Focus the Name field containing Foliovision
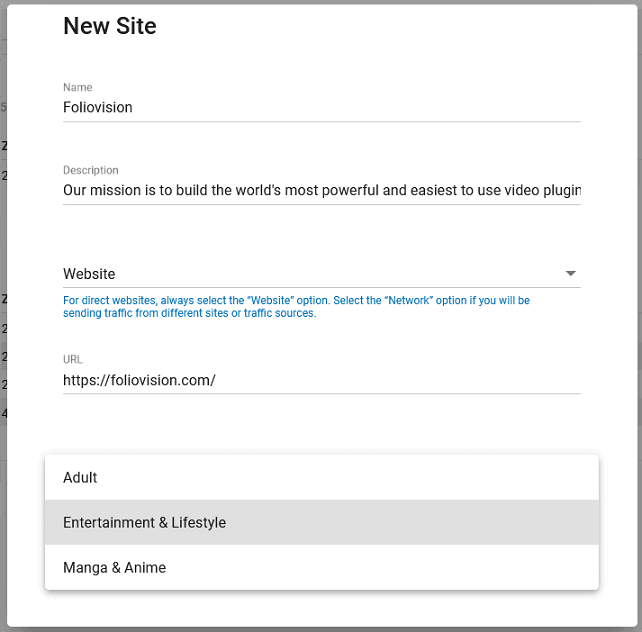Screen dimensions: 642x632 click(321, 108)
